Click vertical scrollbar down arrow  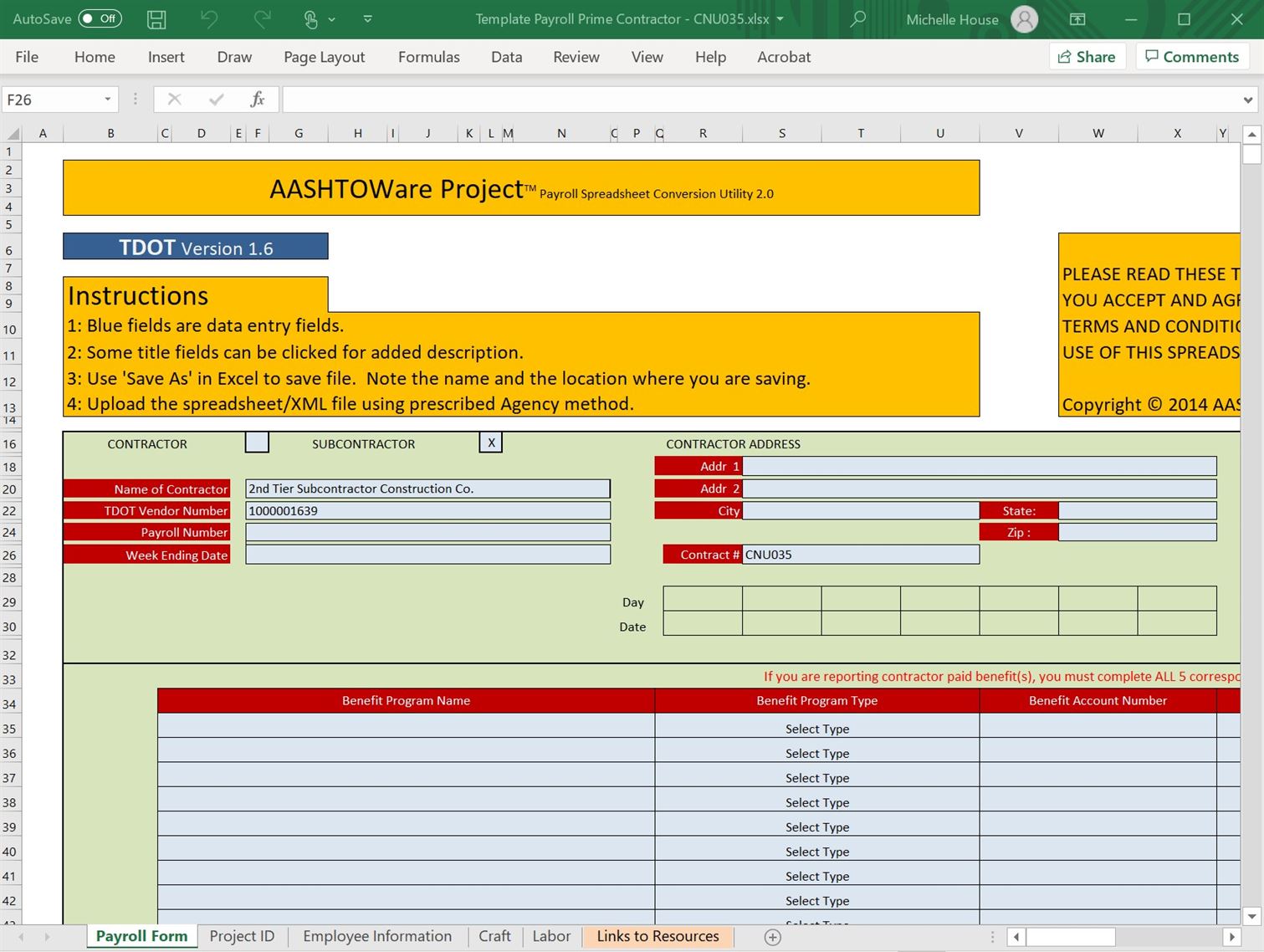[1251, 916]
